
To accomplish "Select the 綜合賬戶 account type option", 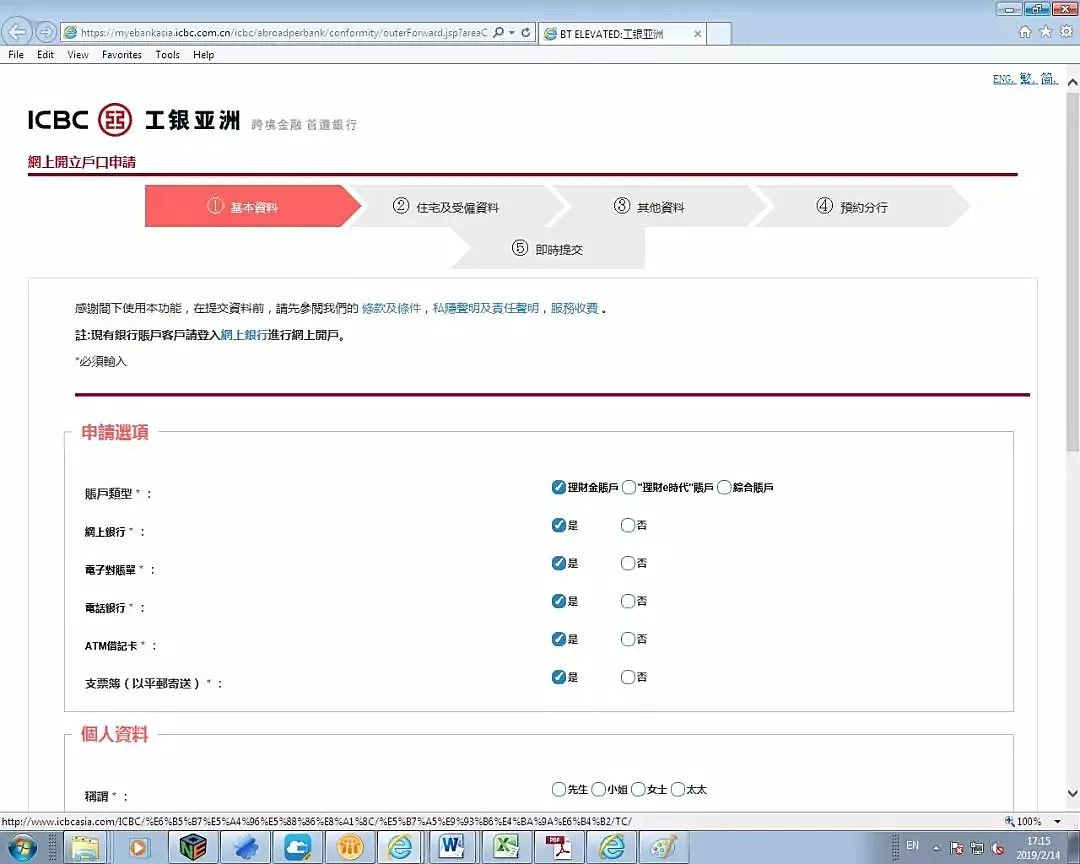I will (x=726, y=487).
